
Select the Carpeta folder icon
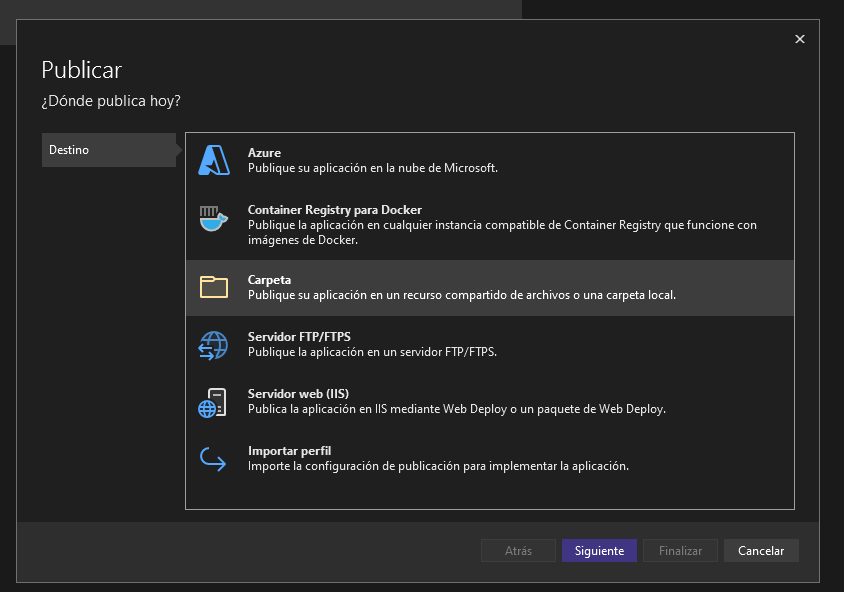pos(213,287)
